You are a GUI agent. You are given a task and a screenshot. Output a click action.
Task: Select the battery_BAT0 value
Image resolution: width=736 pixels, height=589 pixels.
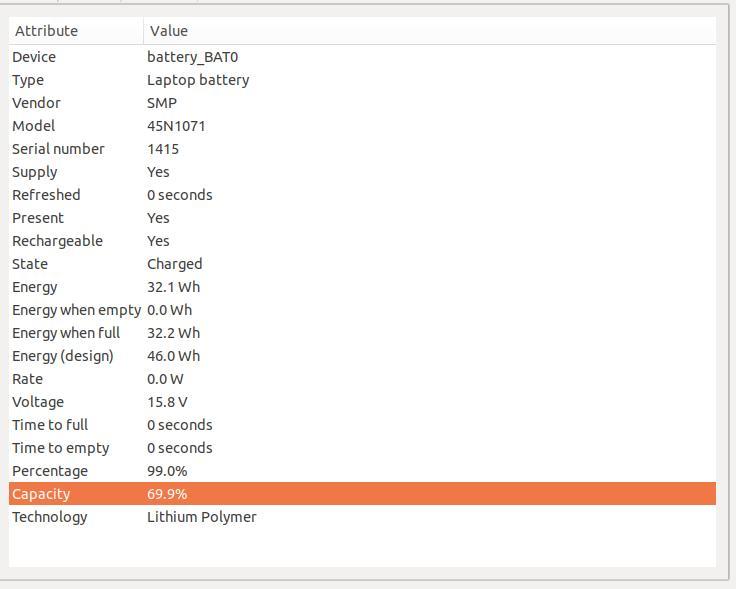192,57
